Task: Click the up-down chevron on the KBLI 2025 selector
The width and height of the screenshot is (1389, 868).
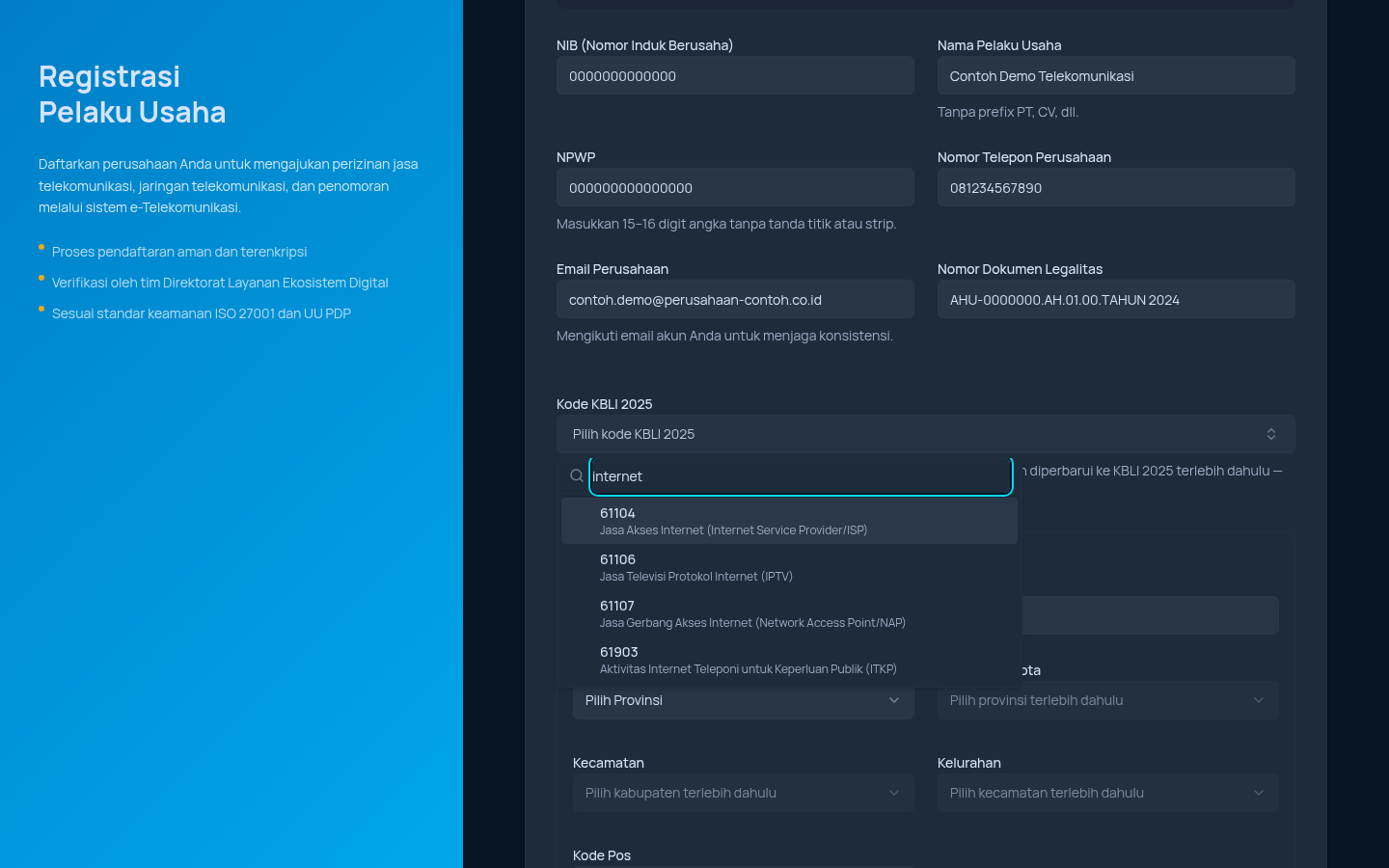Action: pyautogui.click(x=1271, y=434)
